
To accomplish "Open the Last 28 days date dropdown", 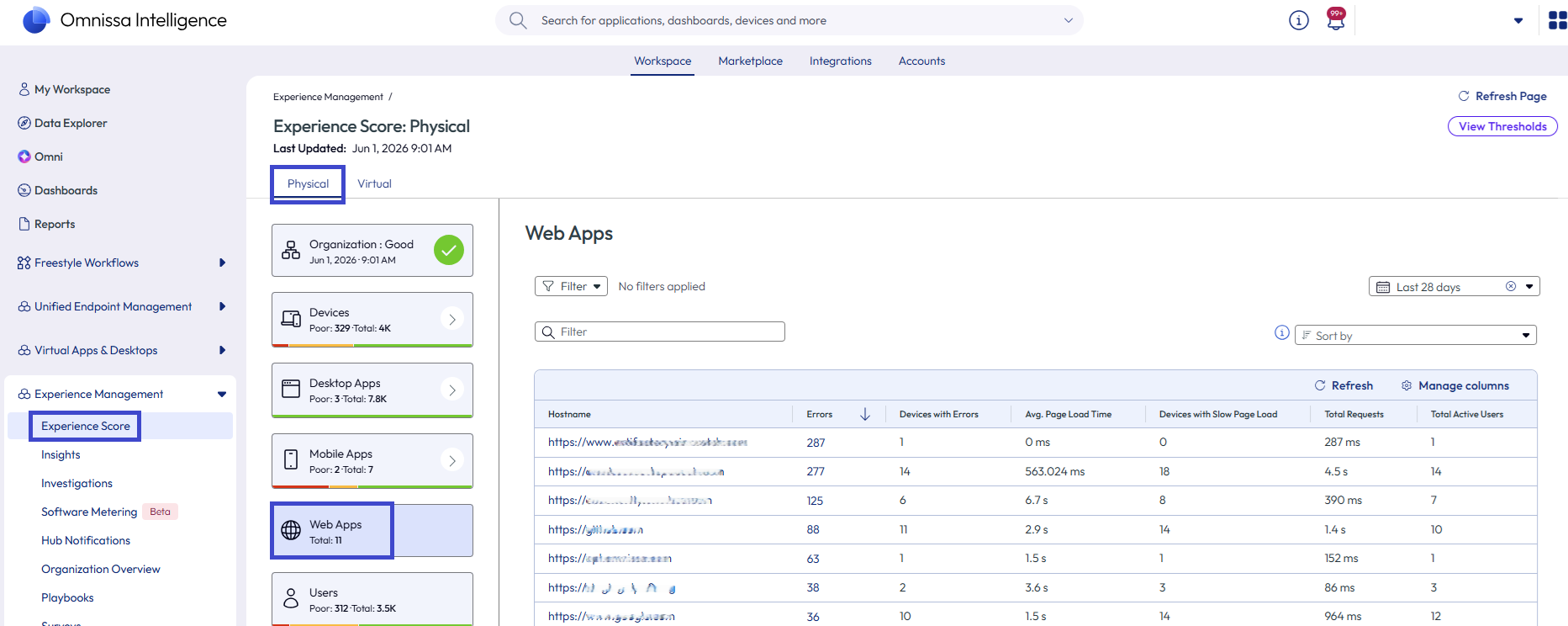I will pos(1529,287).
